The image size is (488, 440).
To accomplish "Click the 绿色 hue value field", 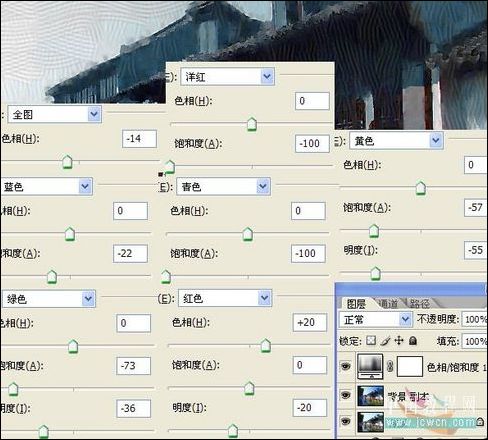I will point(133,323).
